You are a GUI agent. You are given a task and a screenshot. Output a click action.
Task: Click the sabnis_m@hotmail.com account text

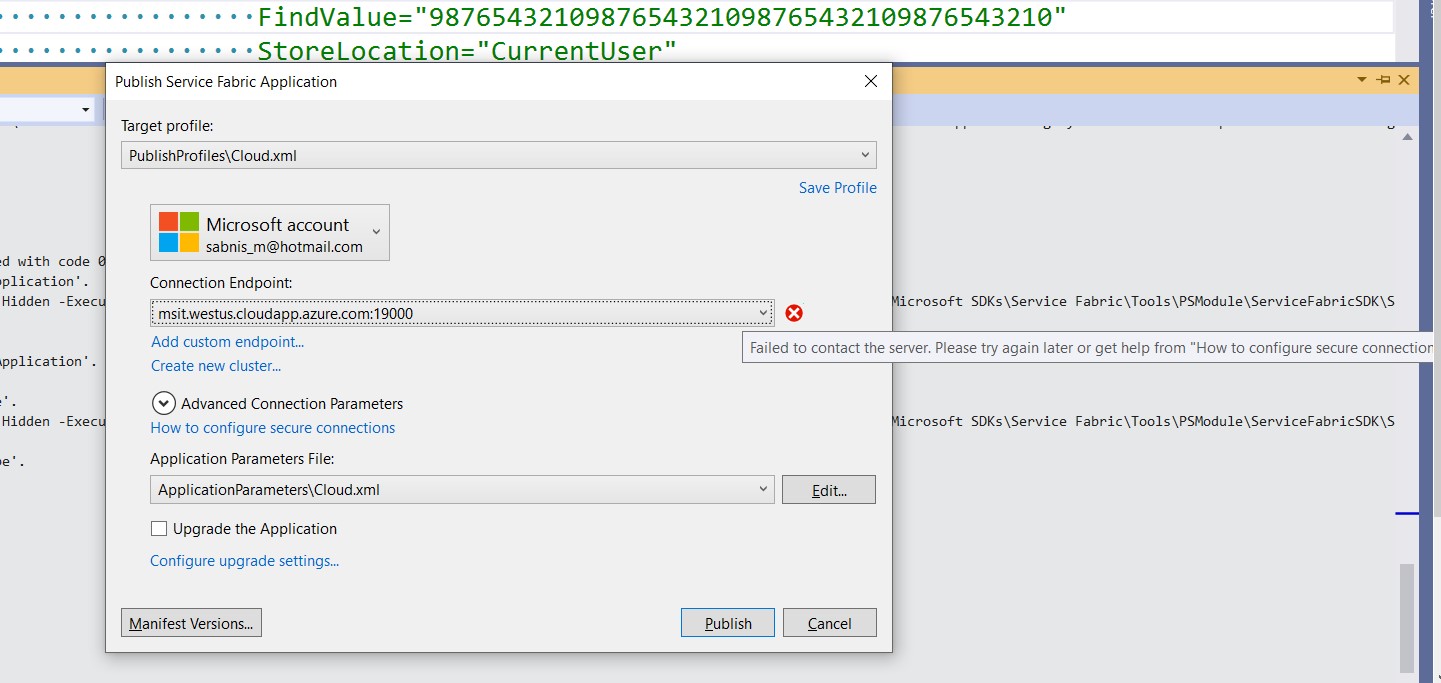click(284, 247)
